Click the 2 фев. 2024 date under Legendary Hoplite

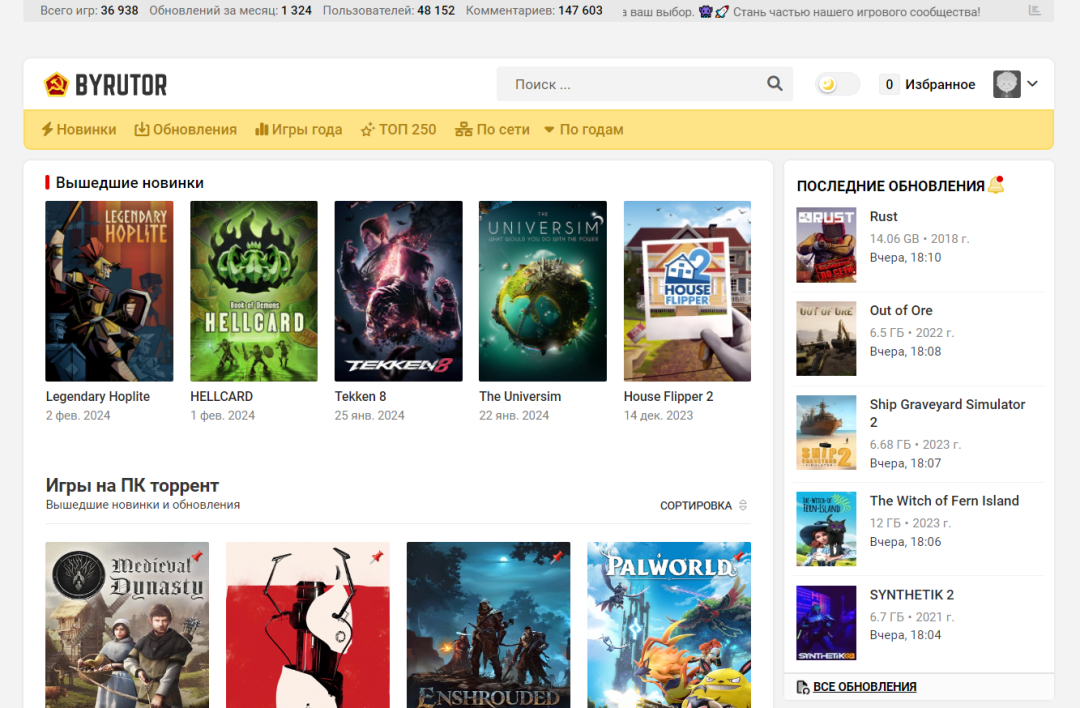tap(78, 415)
